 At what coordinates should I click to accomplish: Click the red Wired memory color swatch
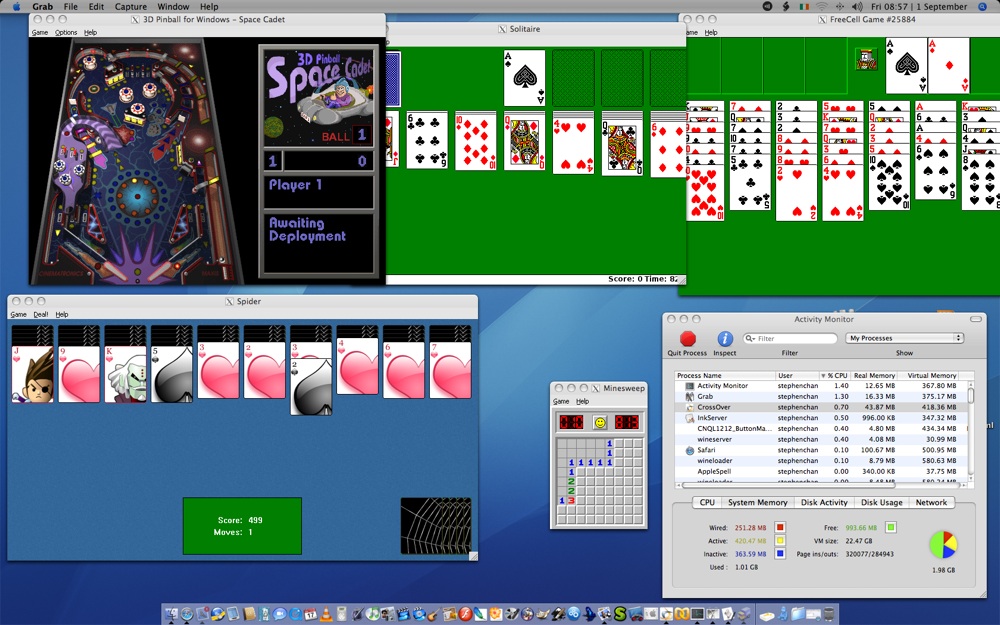[x=780, y=527]
